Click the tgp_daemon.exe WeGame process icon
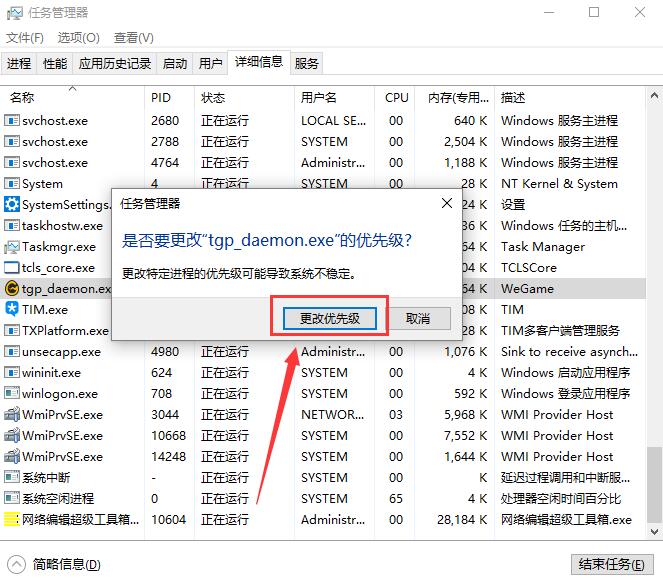663x585 pixels. tap(12, 289)
